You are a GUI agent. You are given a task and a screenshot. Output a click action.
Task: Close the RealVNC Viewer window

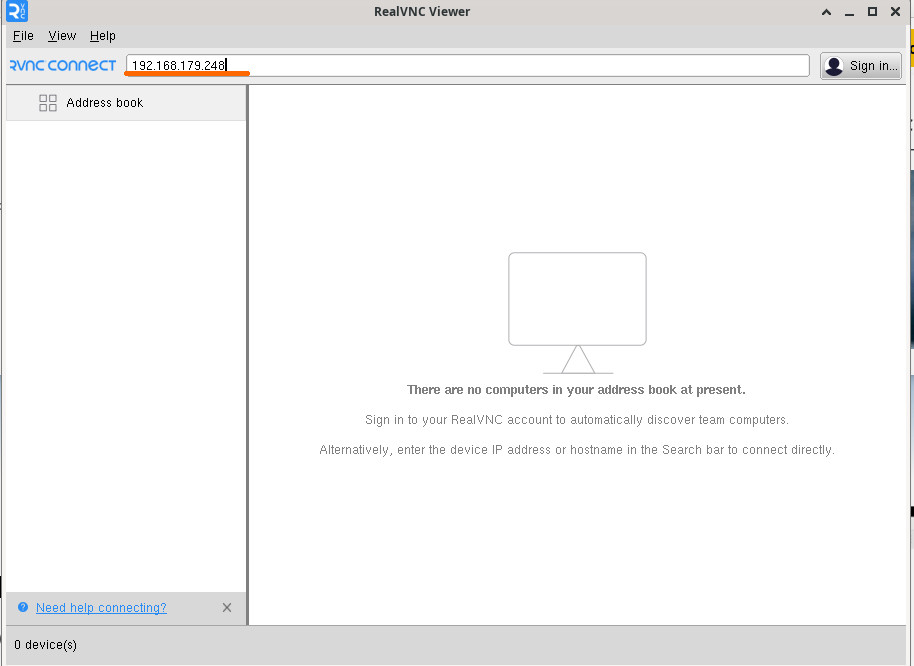[895, 12]
